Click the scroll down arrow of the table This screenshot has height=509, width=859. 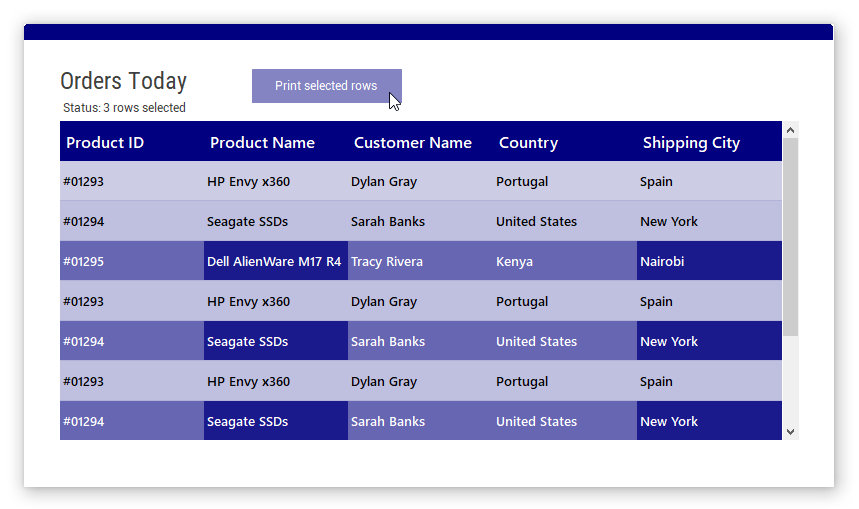(790, 431)
